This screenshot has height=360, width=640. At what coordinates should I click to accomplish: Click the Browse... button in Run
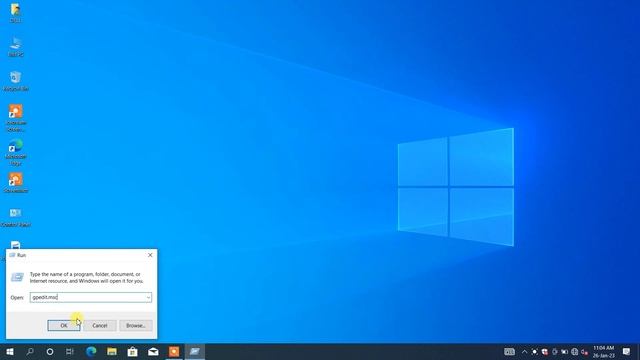[x=136, y=325]
